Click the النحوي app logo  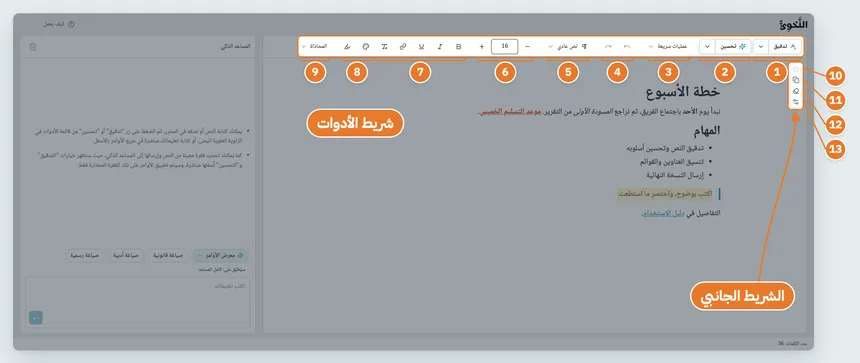[x=794, y=25]
